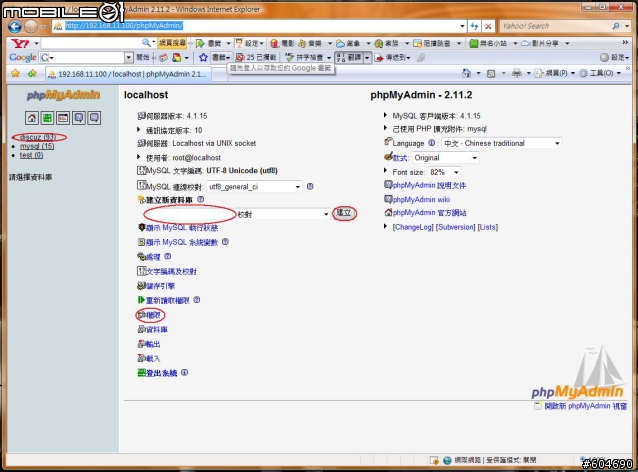This screenshot has height=472, width=638.
Task: Open the mysql (15) database link
Action: [x=37, y=146]
